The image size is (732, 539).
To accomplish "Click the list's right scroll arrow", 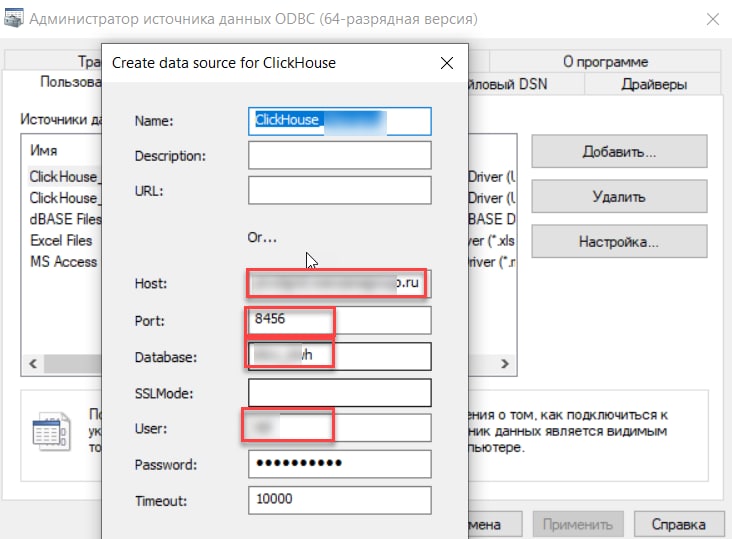I will point(505,364).
